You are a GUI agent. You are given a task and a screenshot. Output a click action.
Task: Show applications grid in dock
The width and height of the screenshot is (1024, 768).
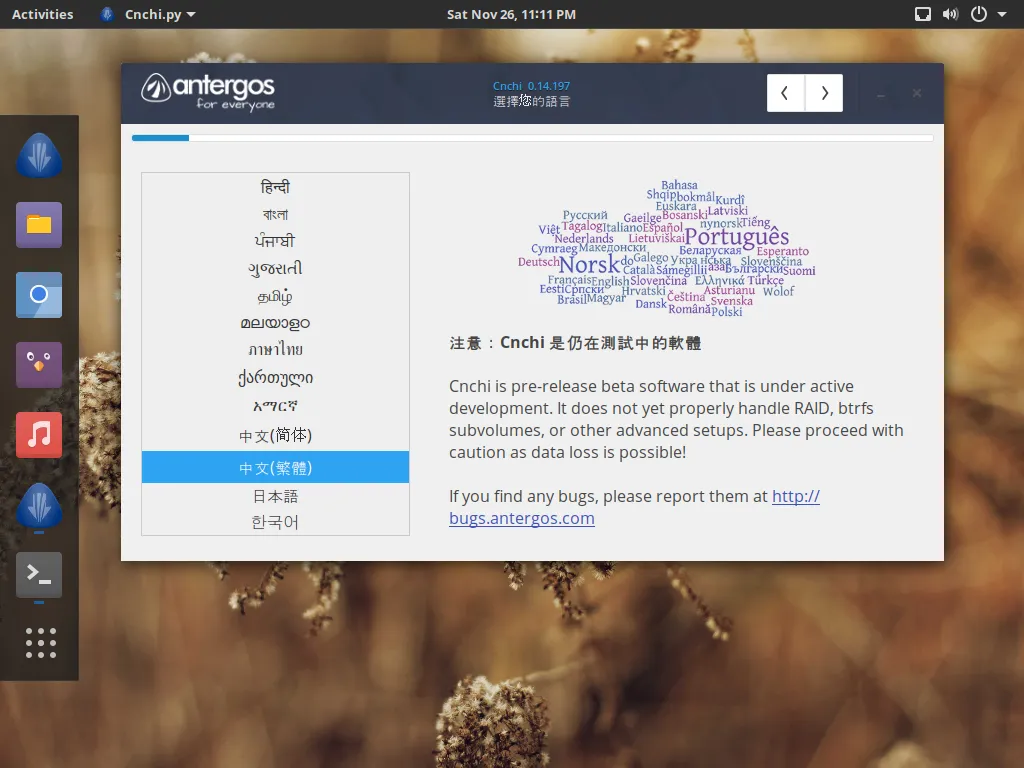click(x=40, y=643)
